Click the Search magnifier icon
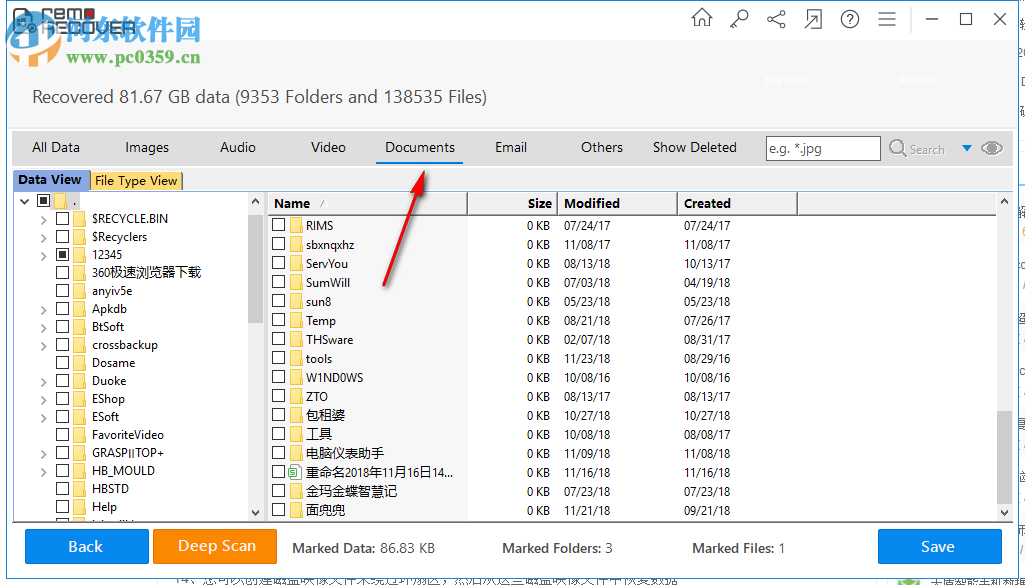The height and width of the screenshot is (585, 1025). point(899,148)
